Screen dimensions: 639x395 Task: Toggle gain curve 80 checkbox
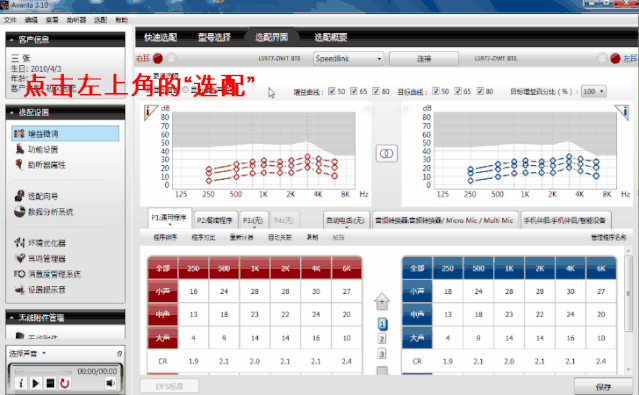(376, 91)
